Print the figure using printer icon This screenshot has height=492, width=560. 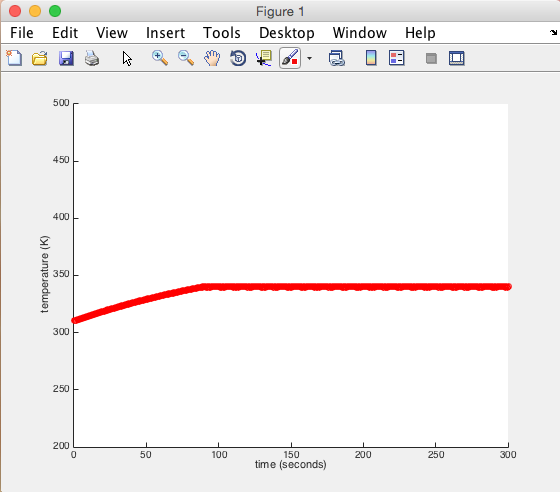92,58
